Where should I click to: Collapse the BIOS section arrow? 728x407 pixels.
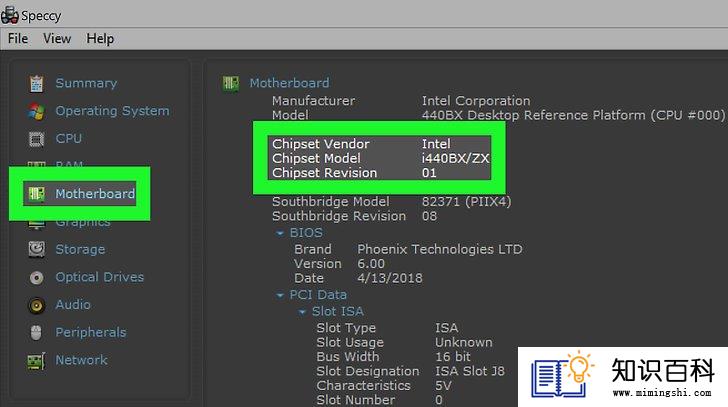[280, 233]
